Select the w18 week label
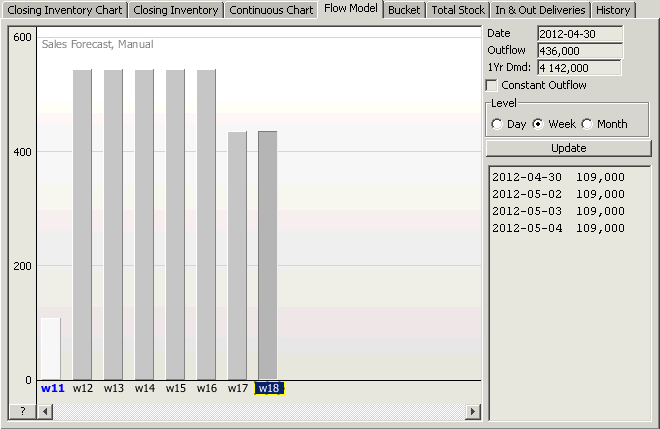Screen dimensions: 660x429 pos(269,388)
